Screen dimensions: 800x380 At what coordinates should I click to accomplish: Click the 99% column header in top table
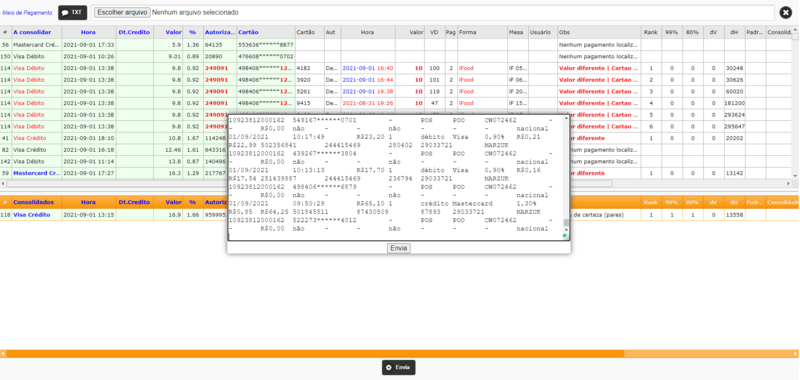671,32
